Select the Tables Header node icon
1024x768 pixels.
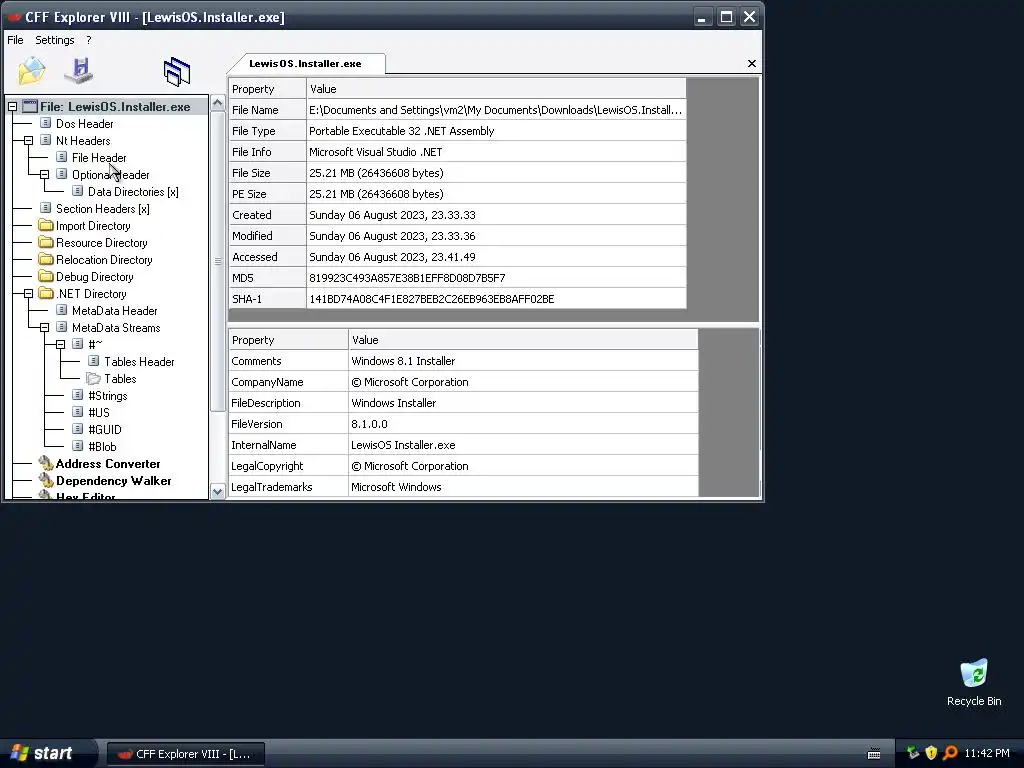[x=93, y=360]
